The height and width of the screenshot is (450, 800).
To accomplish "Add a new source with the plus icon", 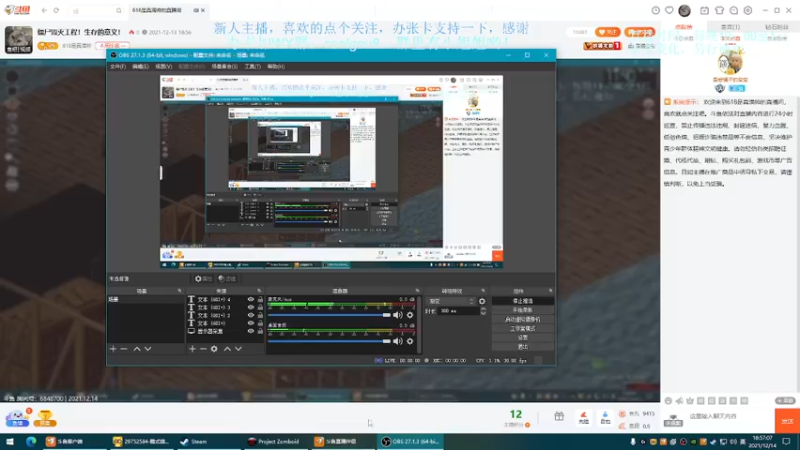I will coord(192,349).
